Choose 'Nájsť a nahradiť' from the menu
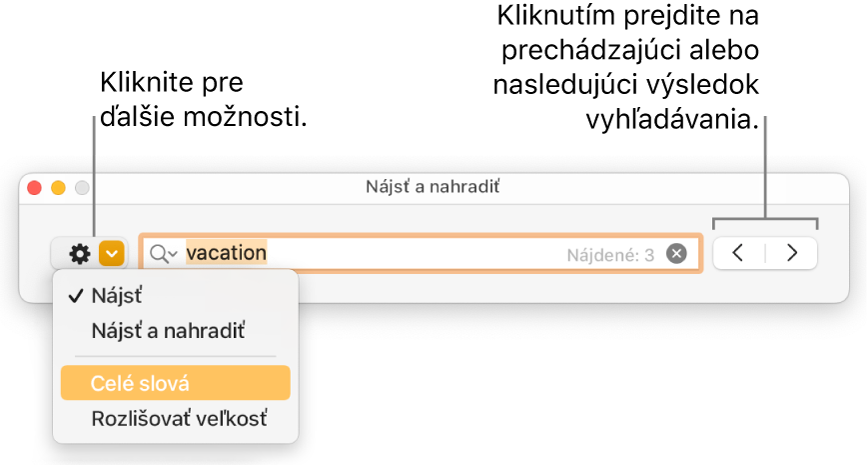867x466 pixels. 167,330
